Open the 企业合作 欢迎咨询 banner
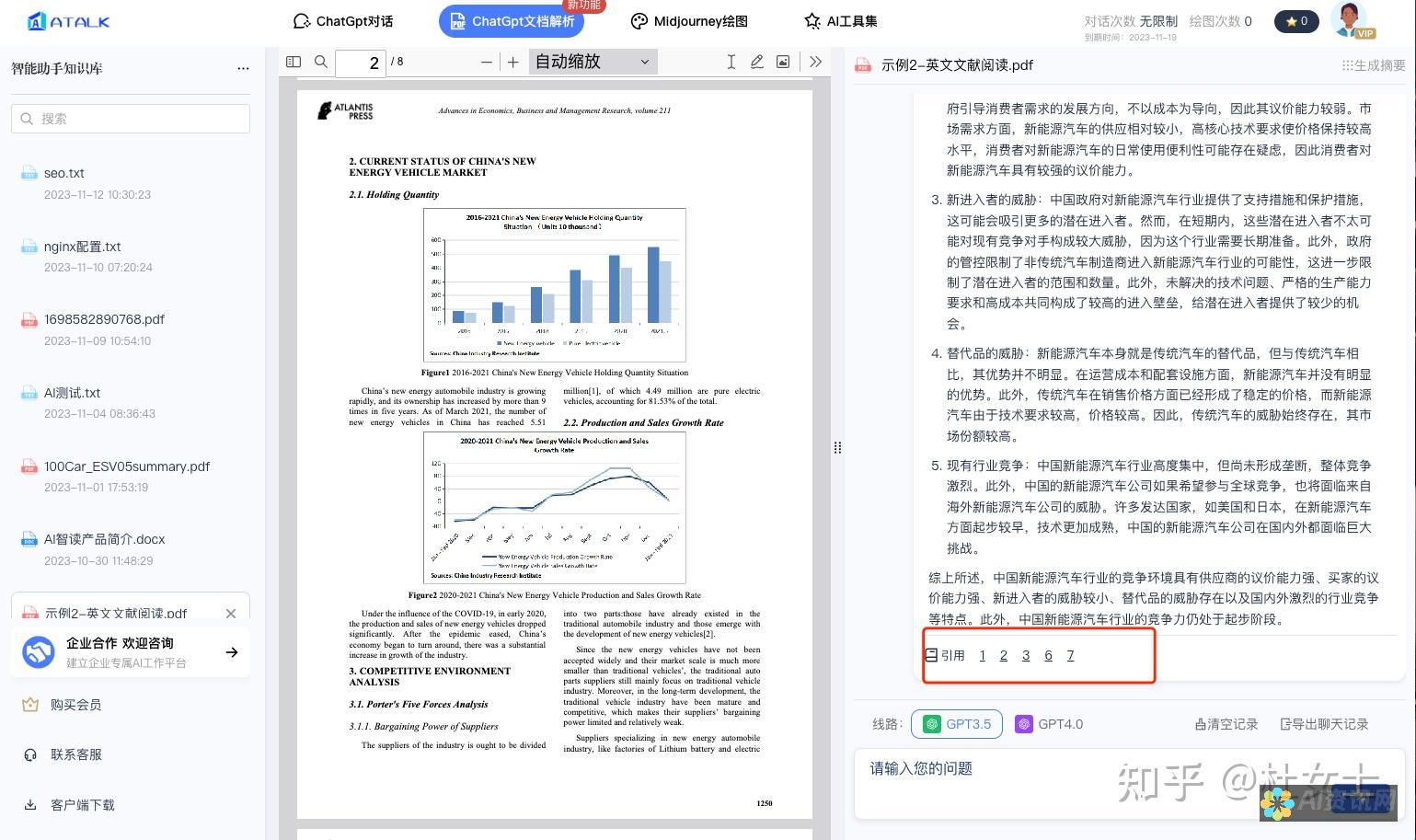Image resolution: width=1416 pixels, height=840 pixels. click(x=131, y=652)
